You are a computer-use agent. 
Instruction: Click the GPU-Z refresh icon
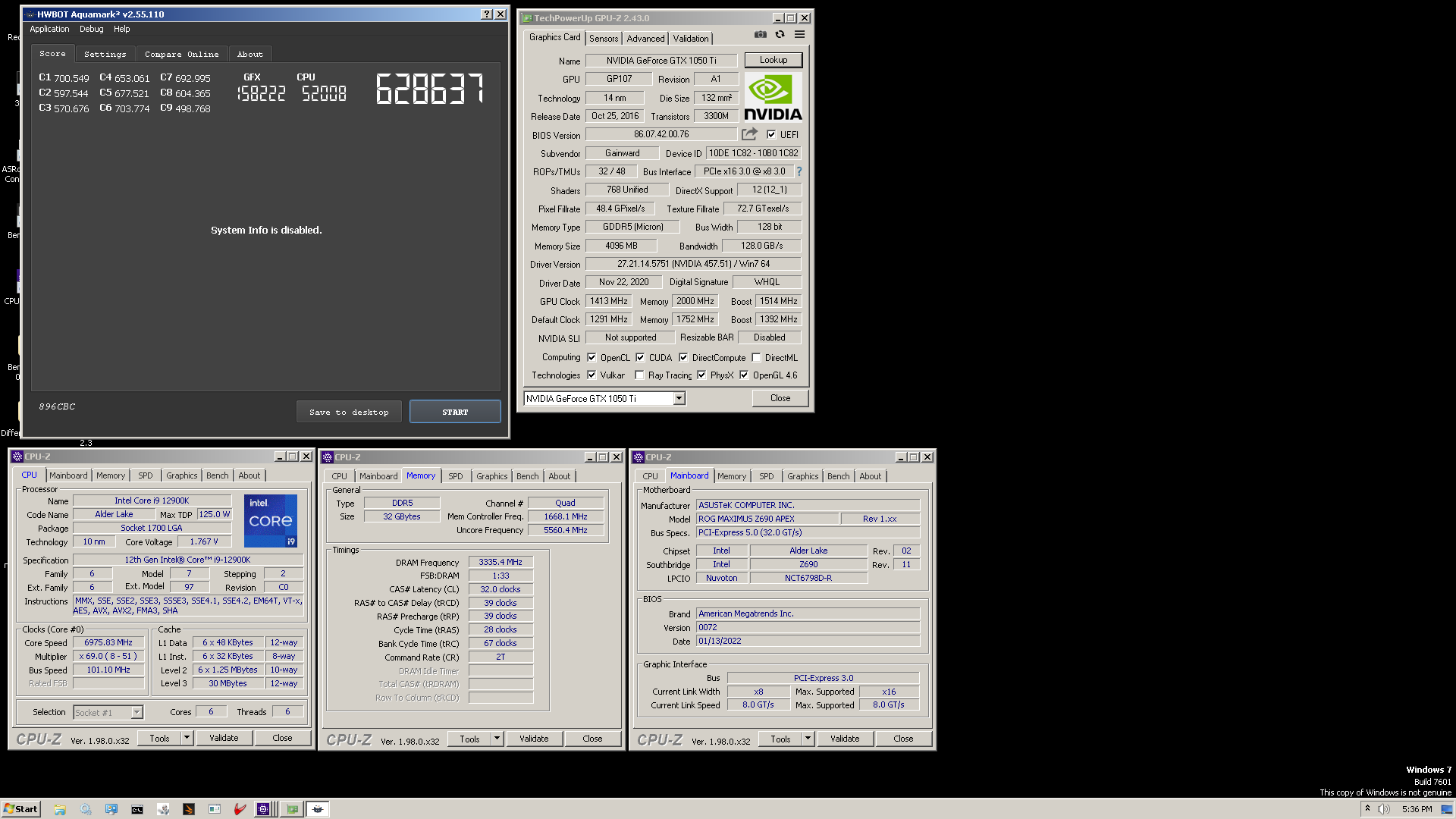(780, 34)
